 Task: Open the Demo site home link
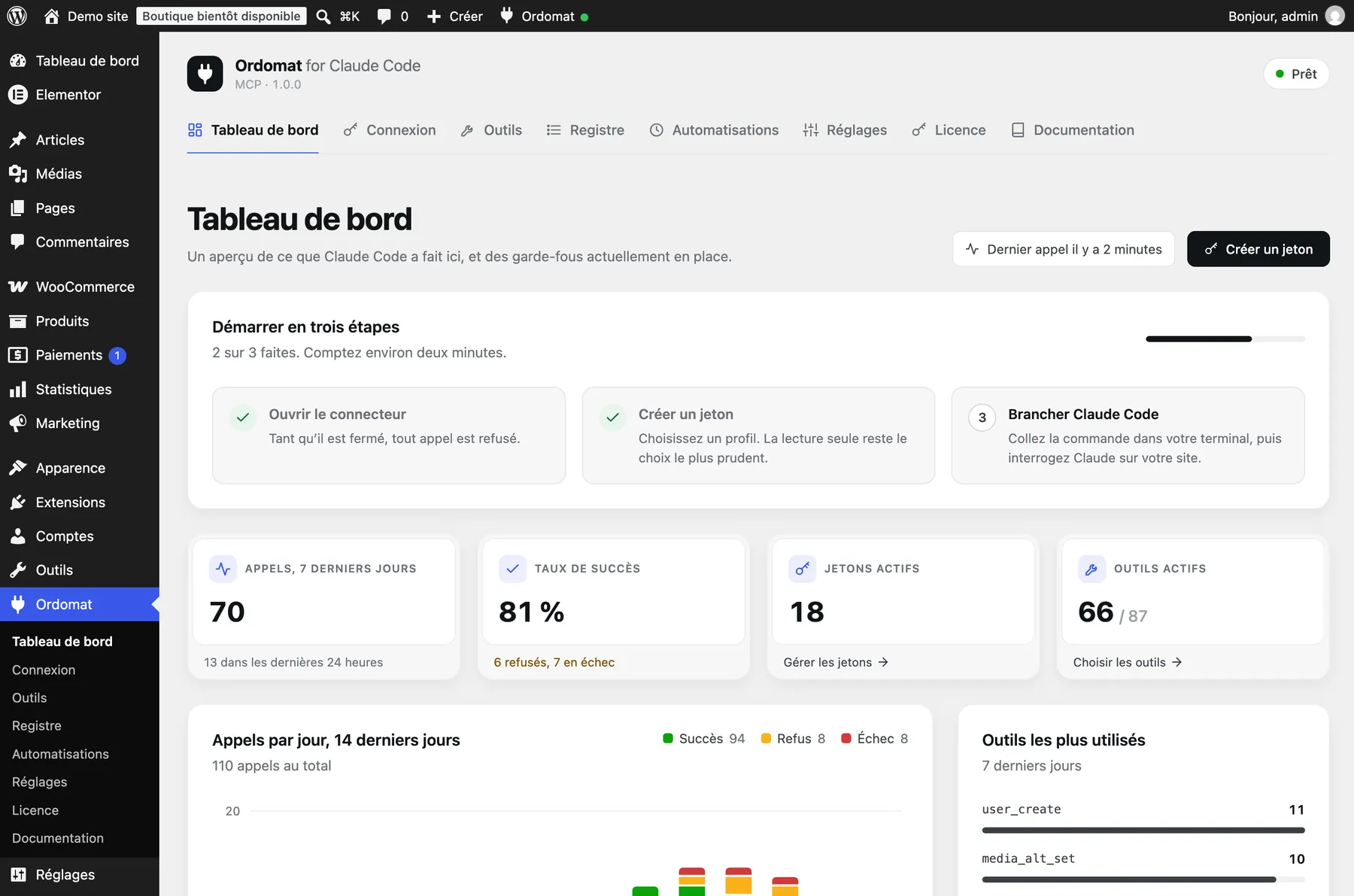tap(86, 16)
